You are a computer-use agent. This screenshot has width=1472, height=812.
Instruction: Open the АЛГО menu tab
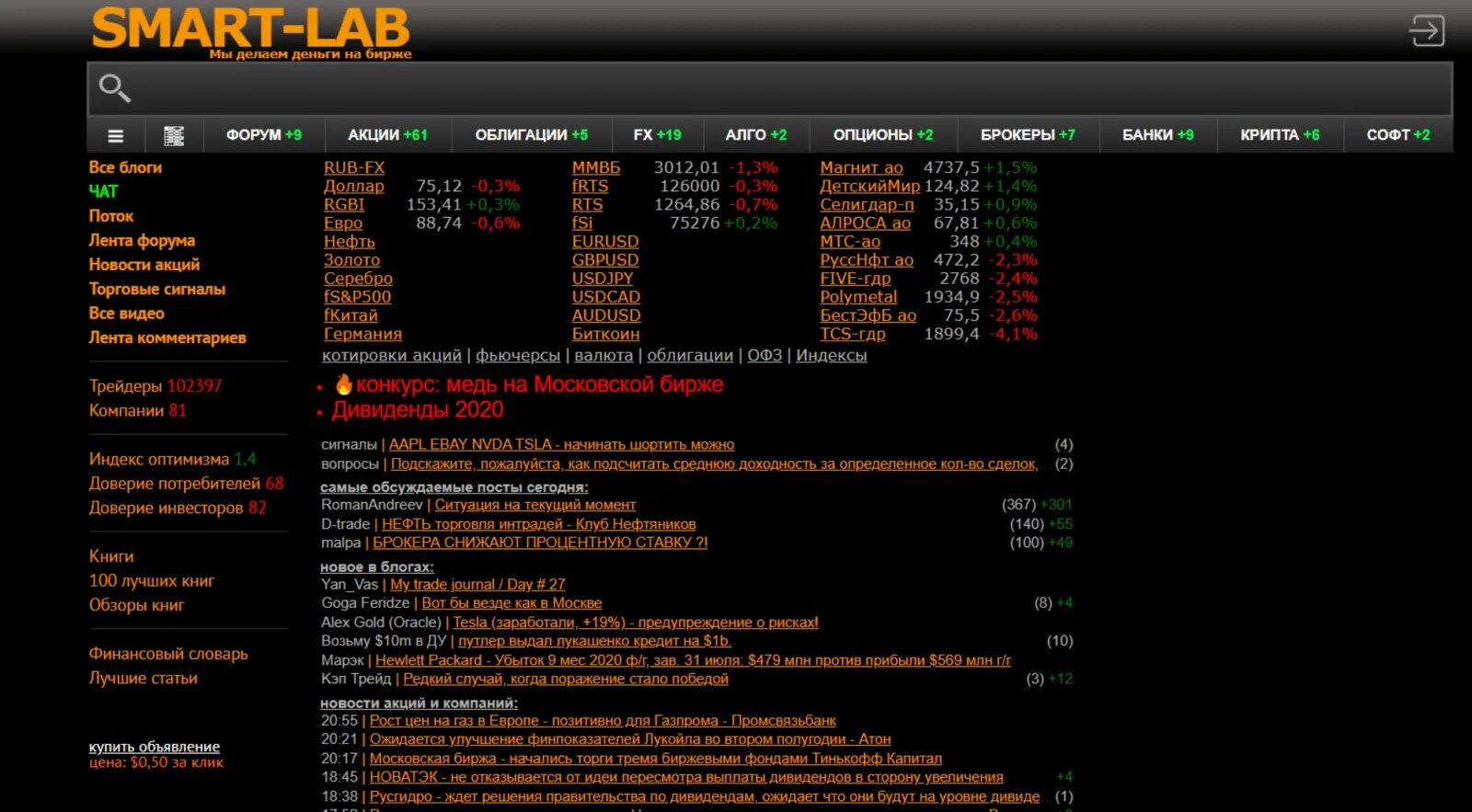pyautogui.click(x=756, y=135)
